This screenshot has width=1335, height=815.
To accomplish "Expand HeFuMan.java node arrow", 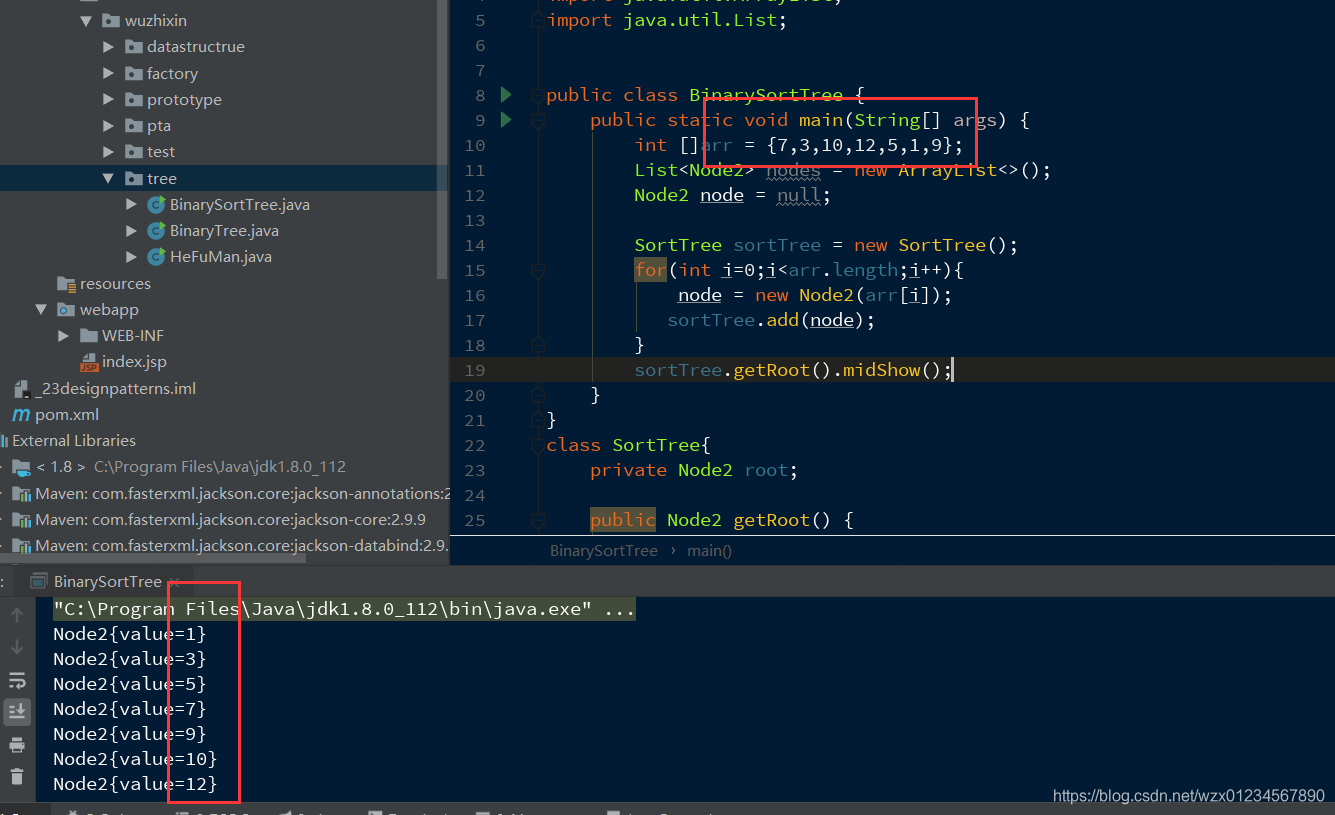I will click(132, 257).
